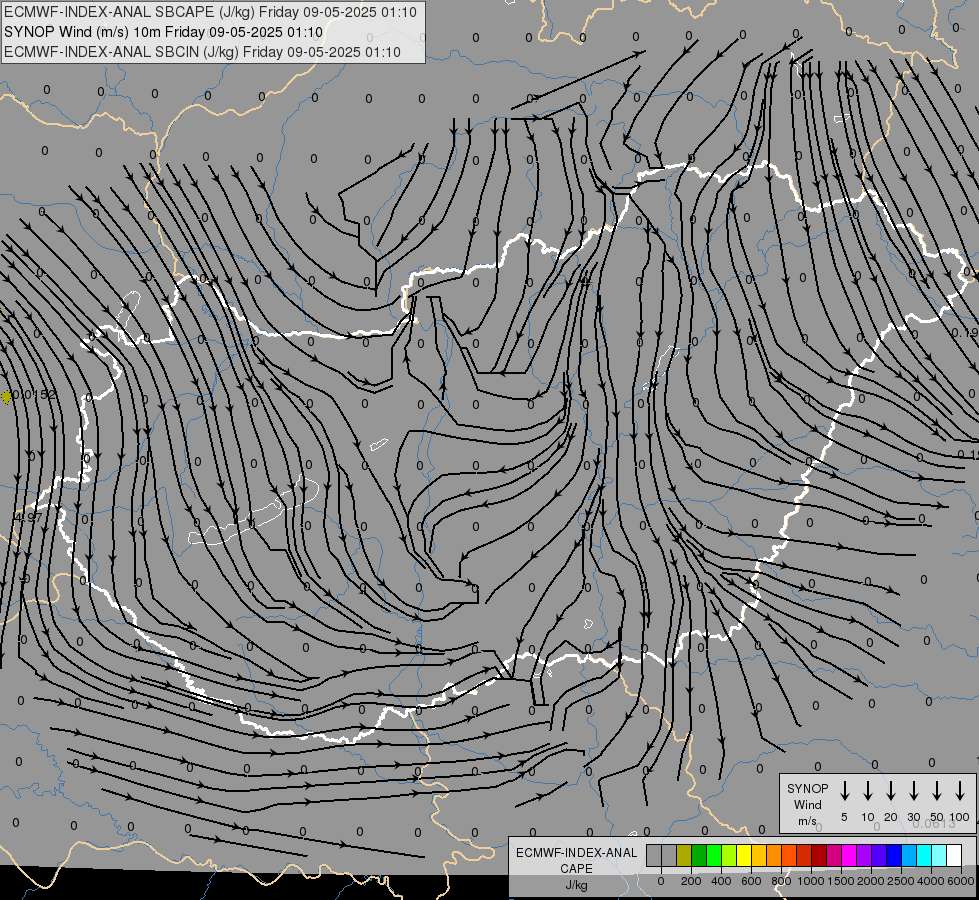Click the SYNOP Wind 10m header line
The height and width of the screenshot is (900, 979).
point(163,32)
